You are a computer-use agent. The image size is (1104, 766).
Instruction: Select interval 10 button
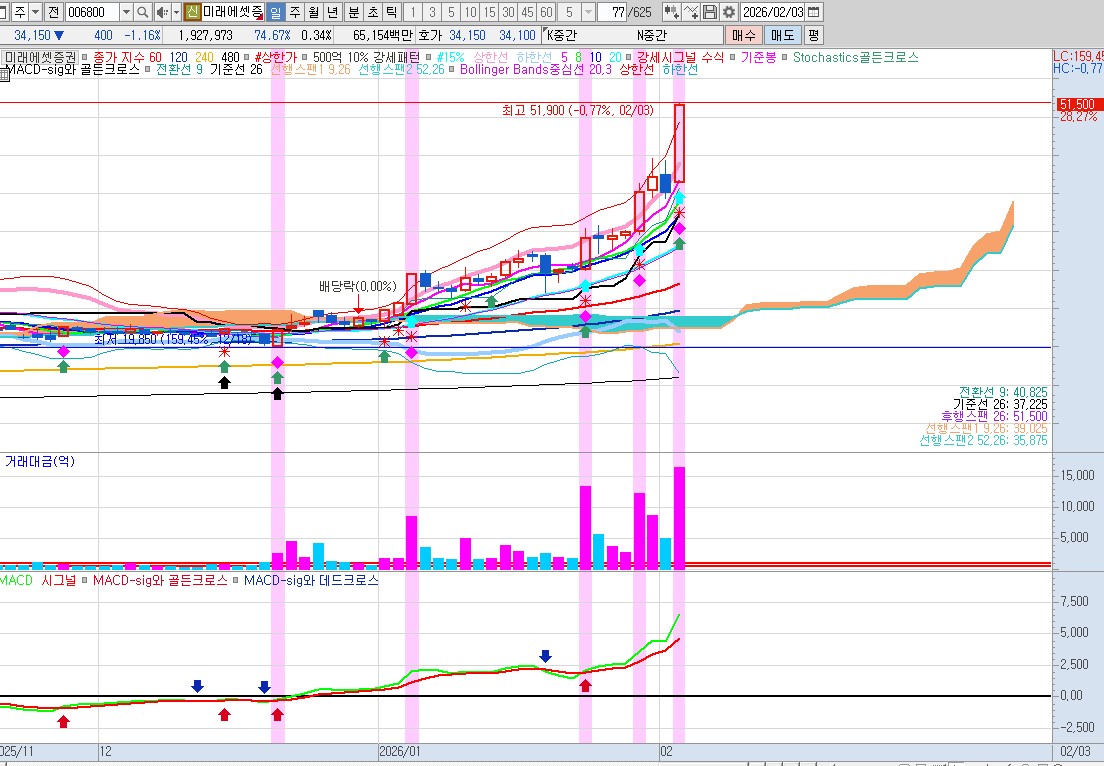click(470, 12)
